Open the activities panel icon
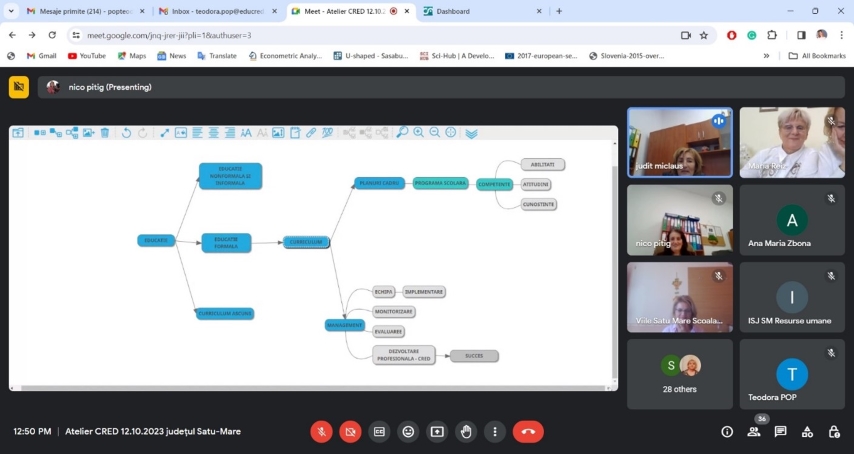This screenshot has width=854, height=454. coord(807,431)
